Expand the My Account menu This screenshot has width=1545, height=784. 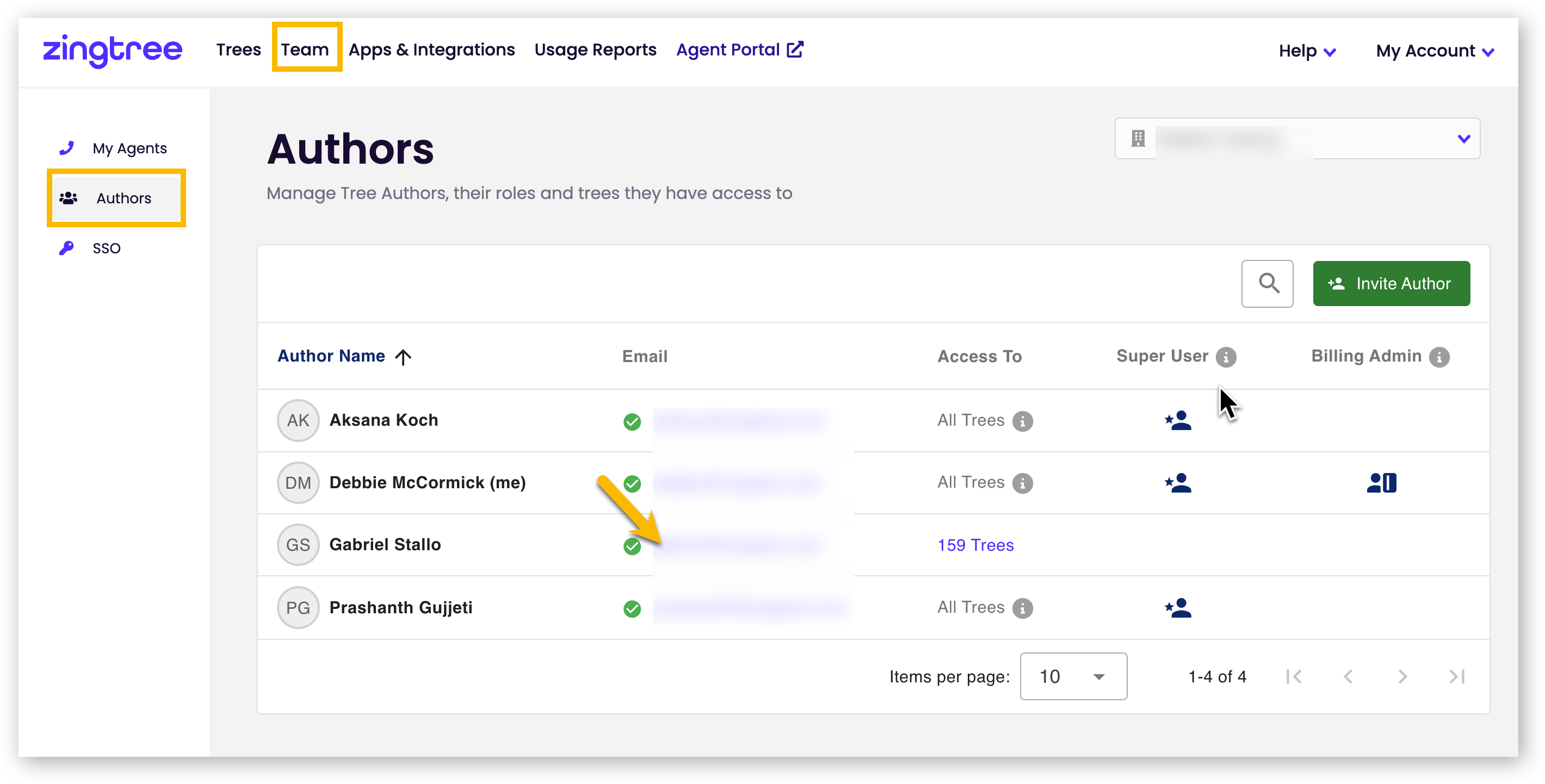[1435, 51]
